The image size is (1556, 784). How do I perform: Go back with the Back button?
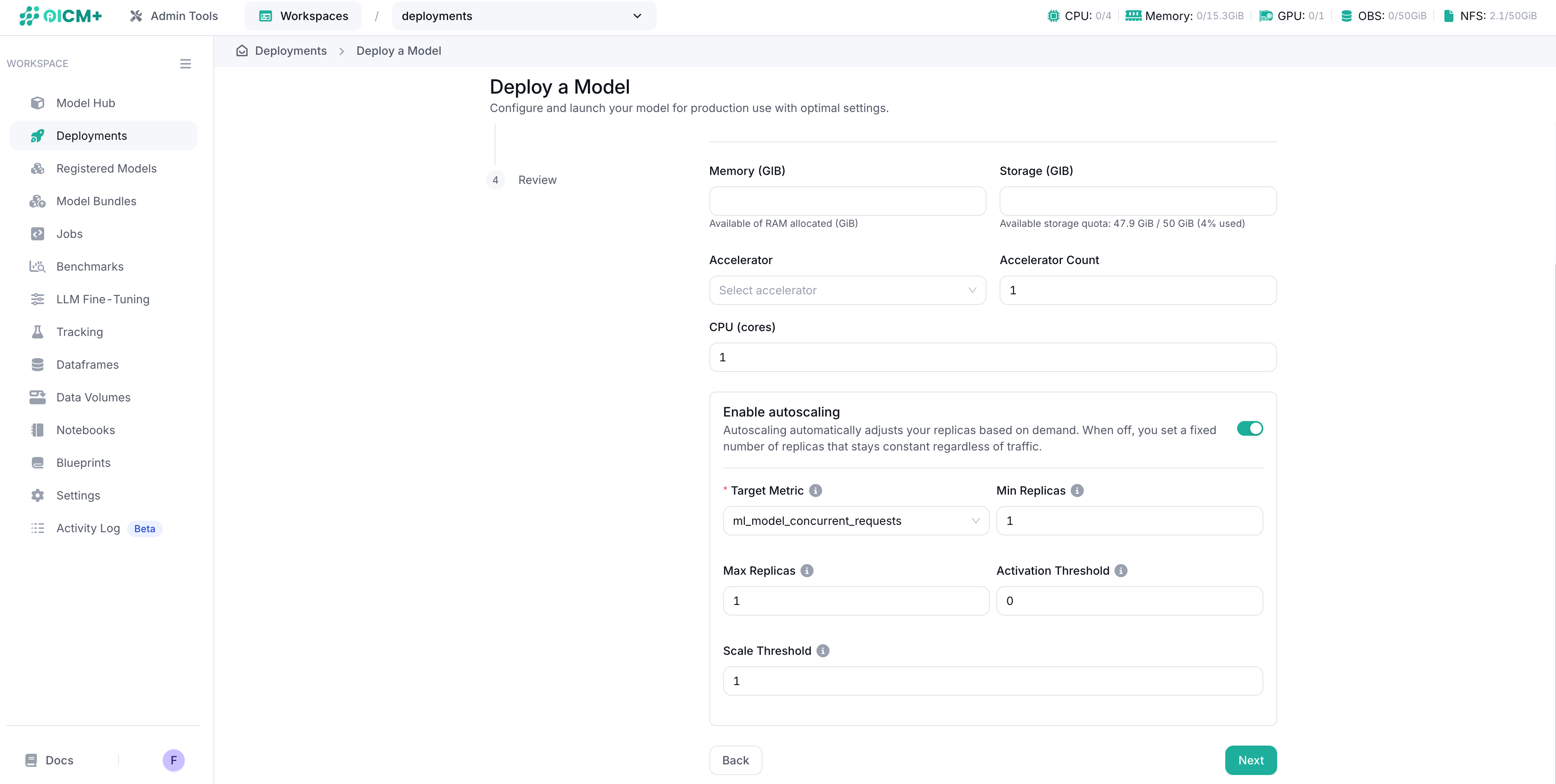click(x=735, y=760)
